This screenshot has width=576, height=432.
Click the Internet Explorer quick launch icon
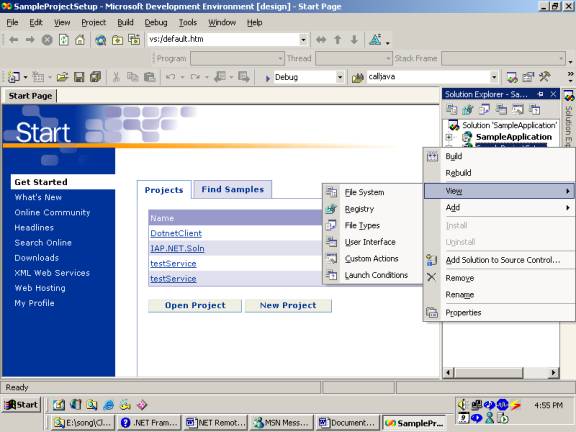(x=108, y=405)
